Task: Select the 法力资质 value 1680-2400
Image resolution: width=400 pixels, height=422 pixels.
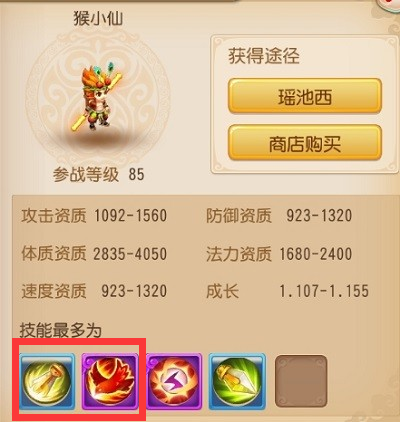Action: tap(315, 254)
